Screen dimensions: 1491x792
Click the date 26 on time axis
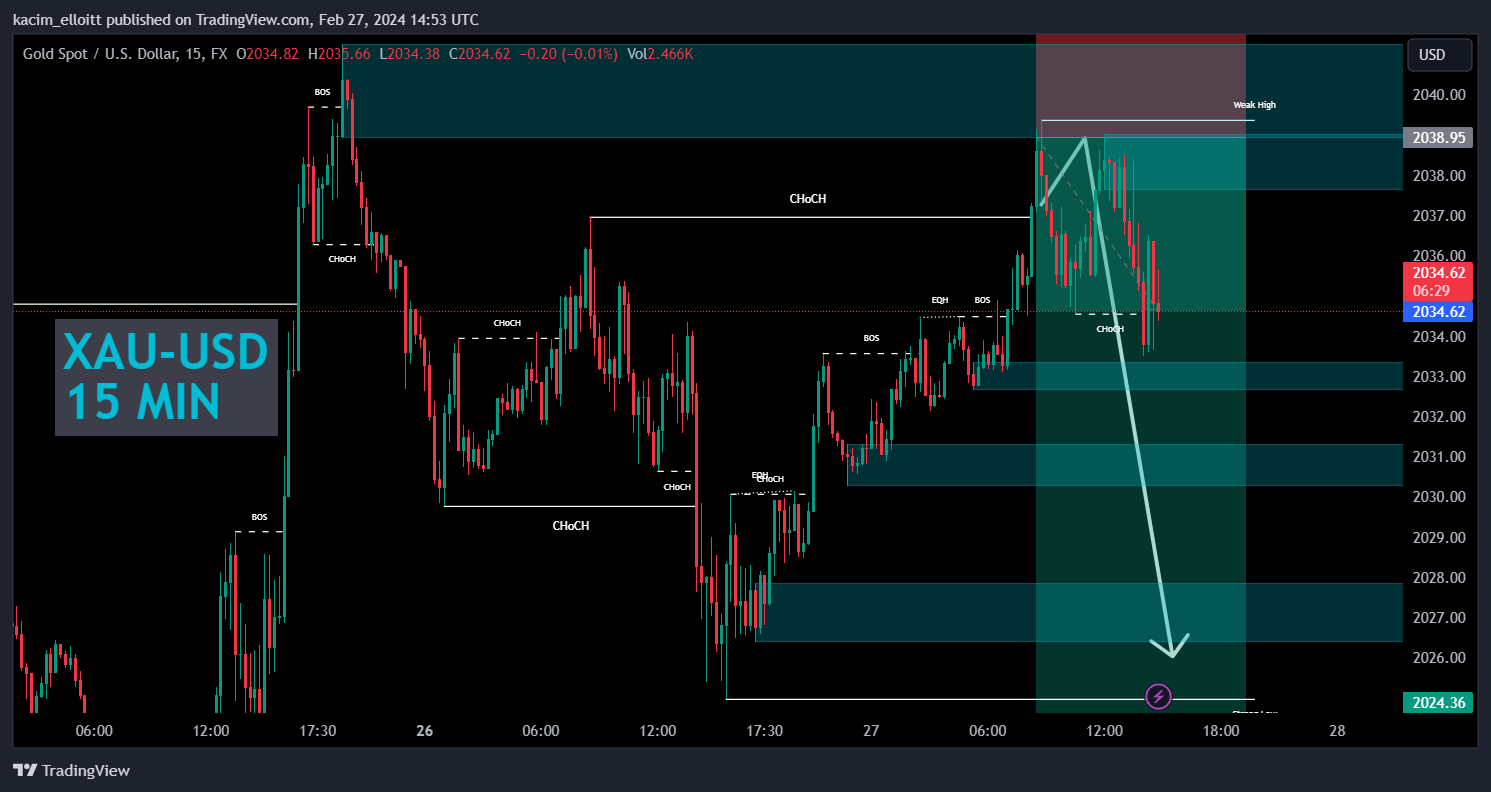425,731
